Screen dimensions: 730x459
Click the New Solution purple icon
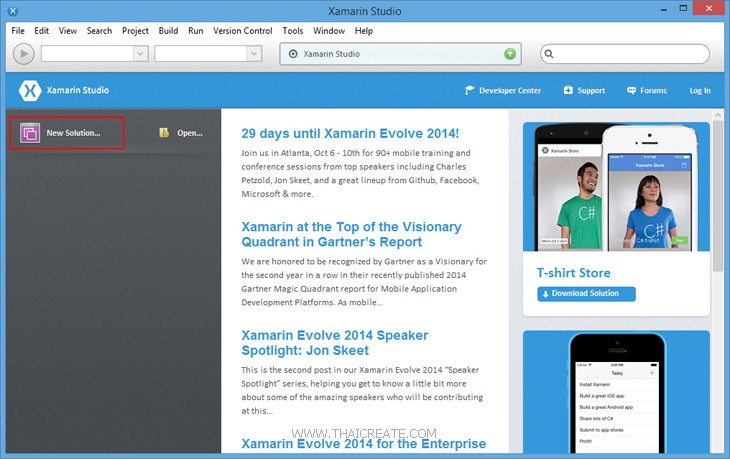point(30,133)
